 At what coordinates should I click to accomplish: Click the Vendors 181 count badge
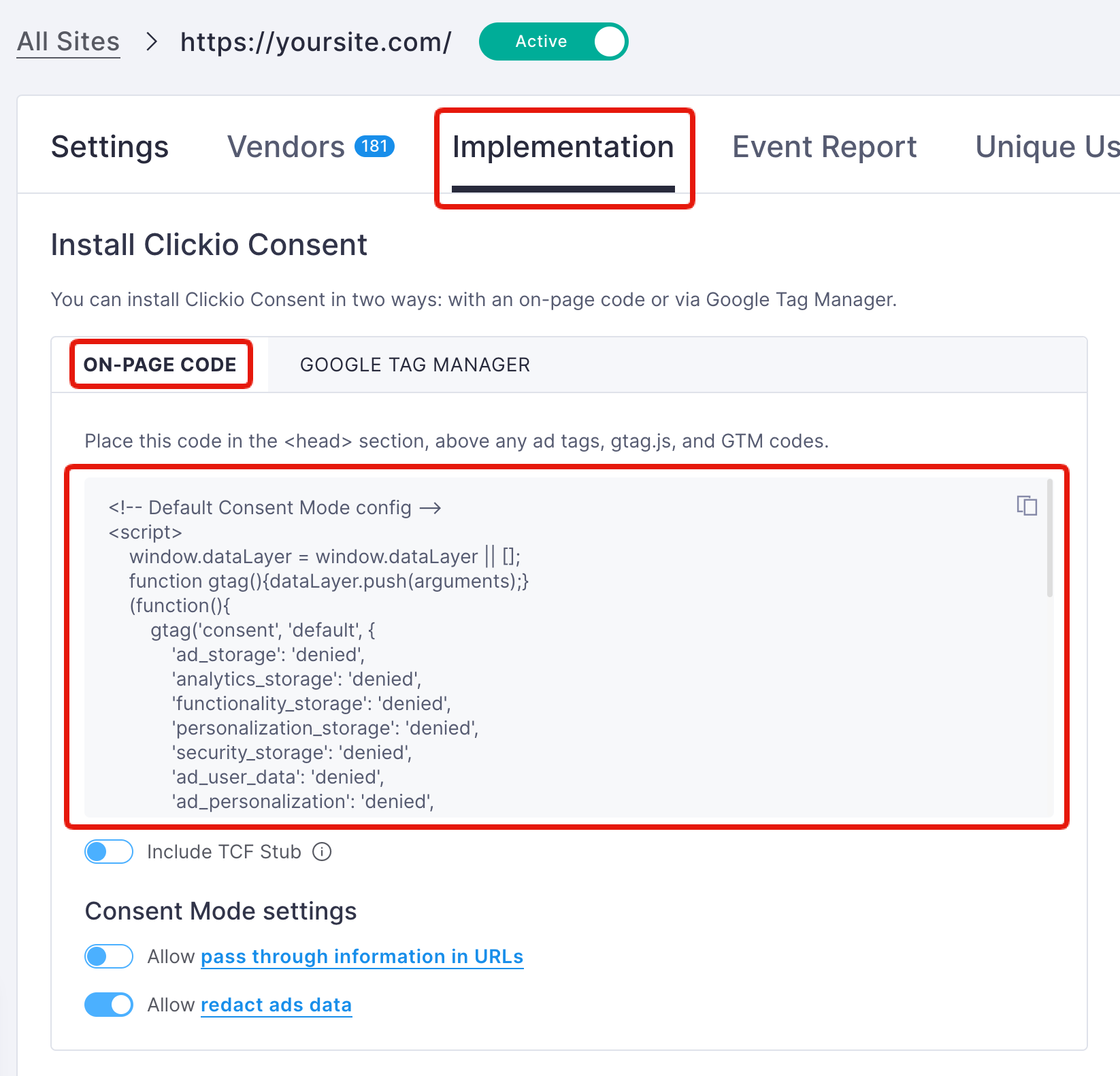[x=374, y=146]
